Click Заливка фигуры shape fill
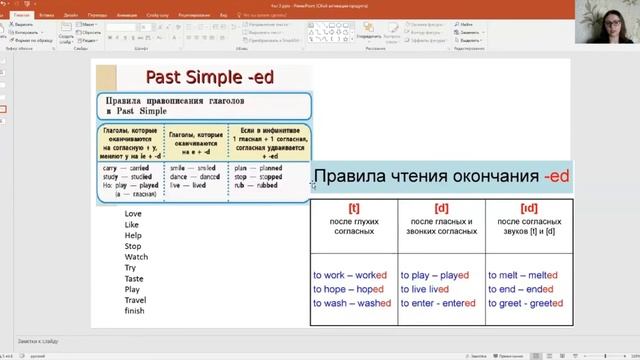Image resolution: width=640 pixels, height=360 pixels. pyautogui.click(x=425, y=24)
